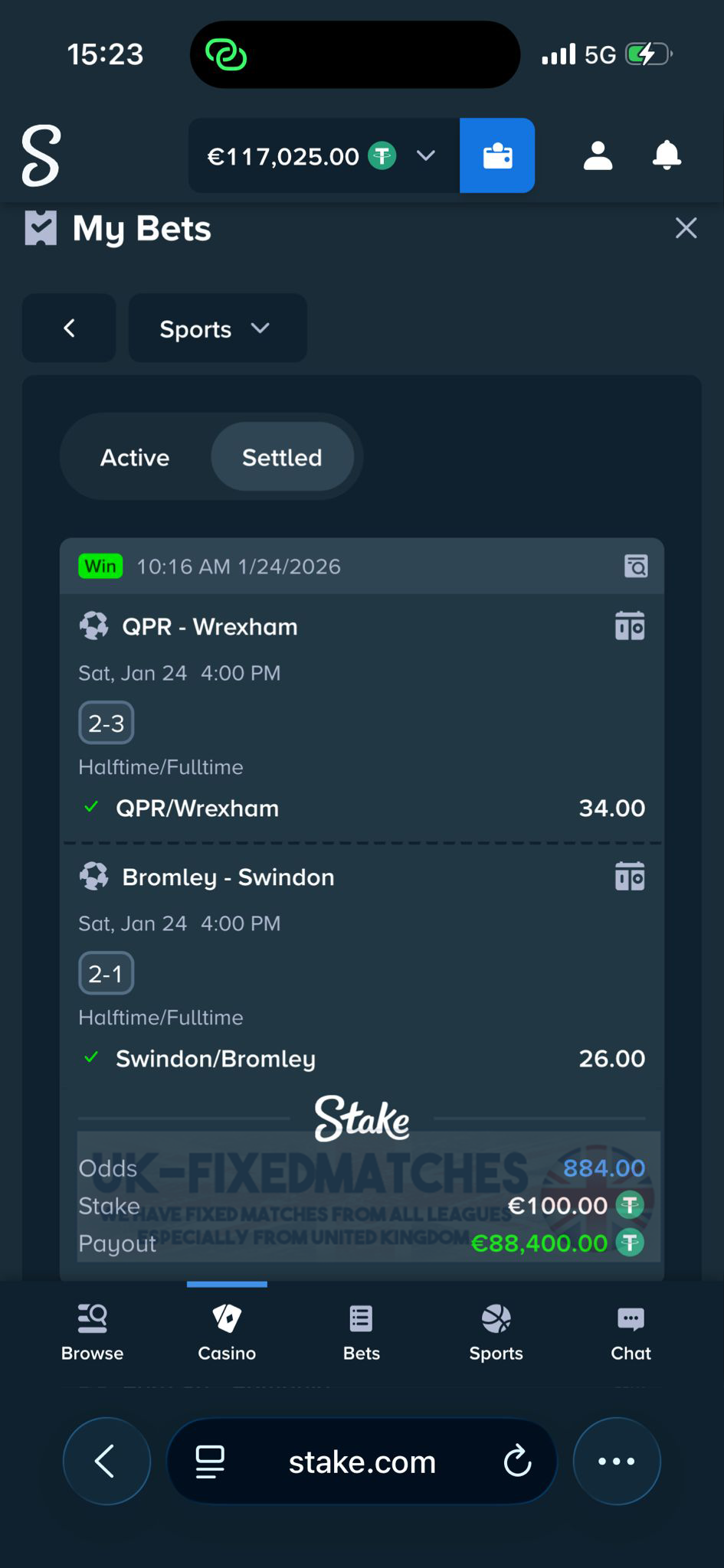
Task: Expand the Sports bets dropdown
Action: point(217,328)
